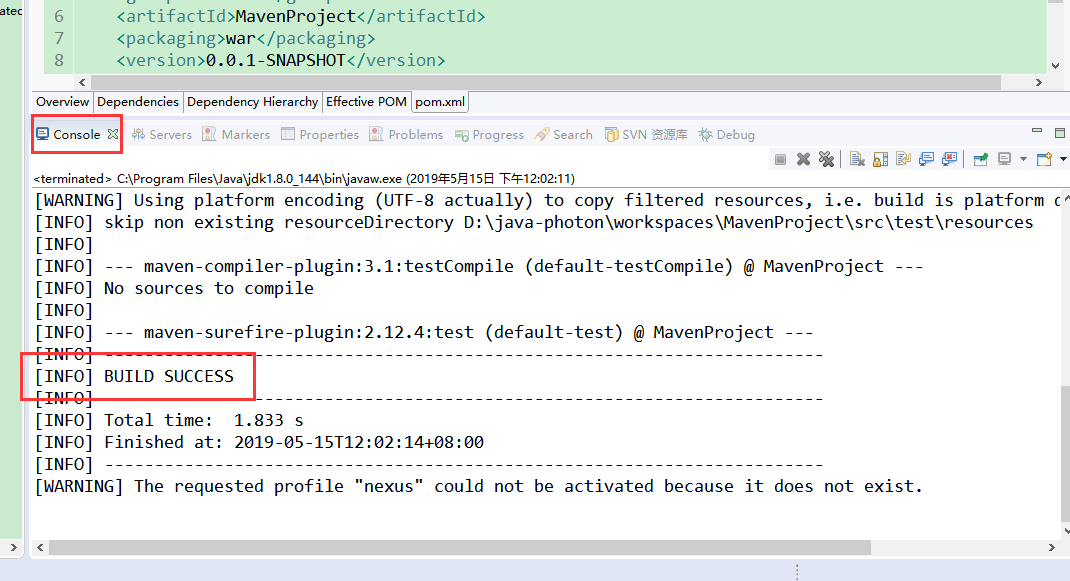This screenshot has height=581, width=1070.
Task: Minimize the Console view panel
Action: (x=1037, y=130)
